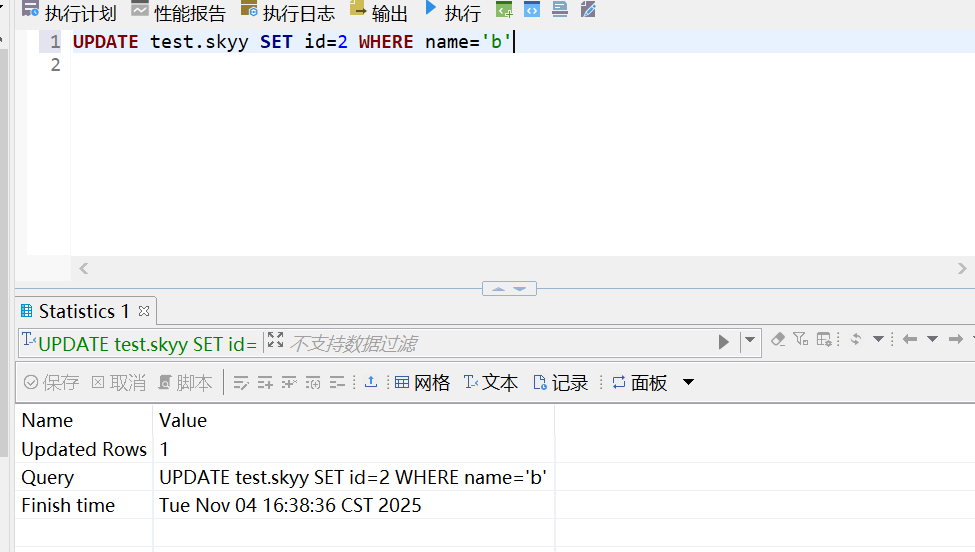Click the eraser clear-filter icon
The height and width of the screenshot is (552, 975).
[x=779, y=340]
